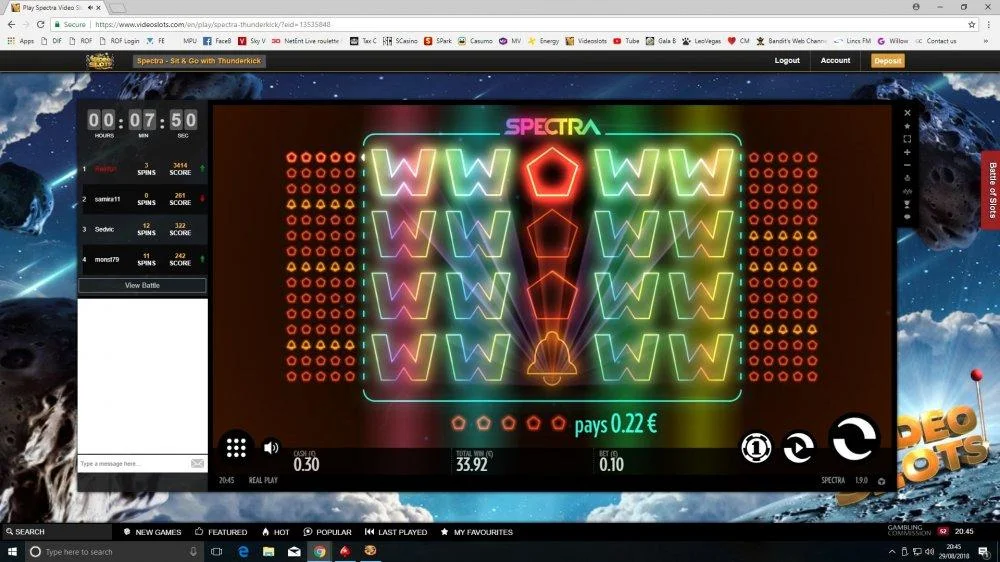The image size is (1000, 562).
Task: Open LAST PLAYED games list
Action: [396, 531]
